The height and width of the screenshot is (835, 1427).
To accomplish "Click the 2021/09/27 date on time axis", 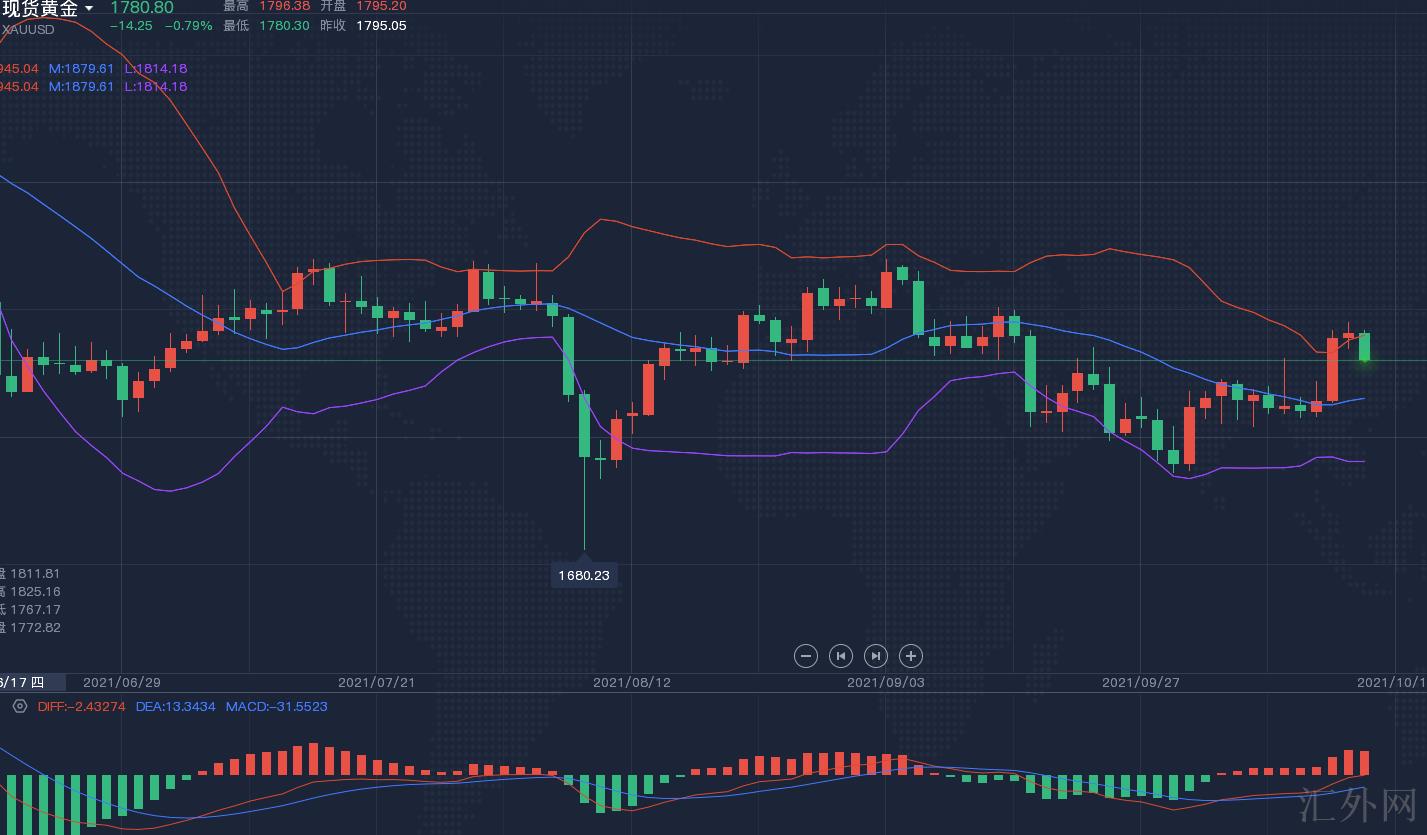I will tap(1140, 682).
